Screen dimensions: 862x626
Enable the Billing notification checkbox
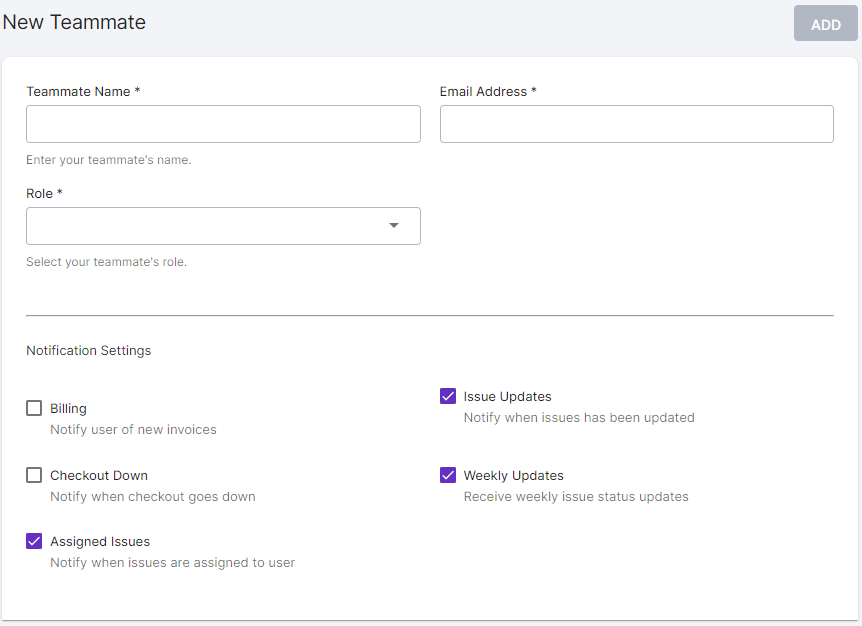click(34, 408)
